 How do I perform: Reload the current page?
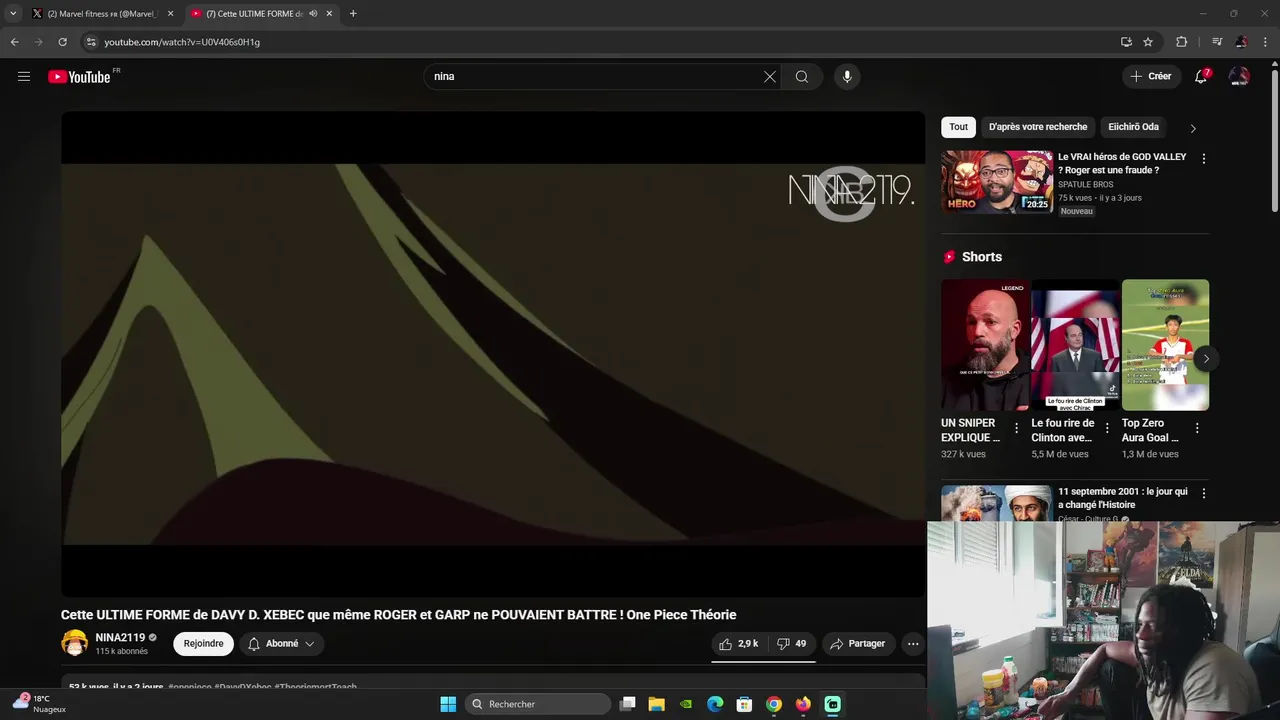coord(62,42)
